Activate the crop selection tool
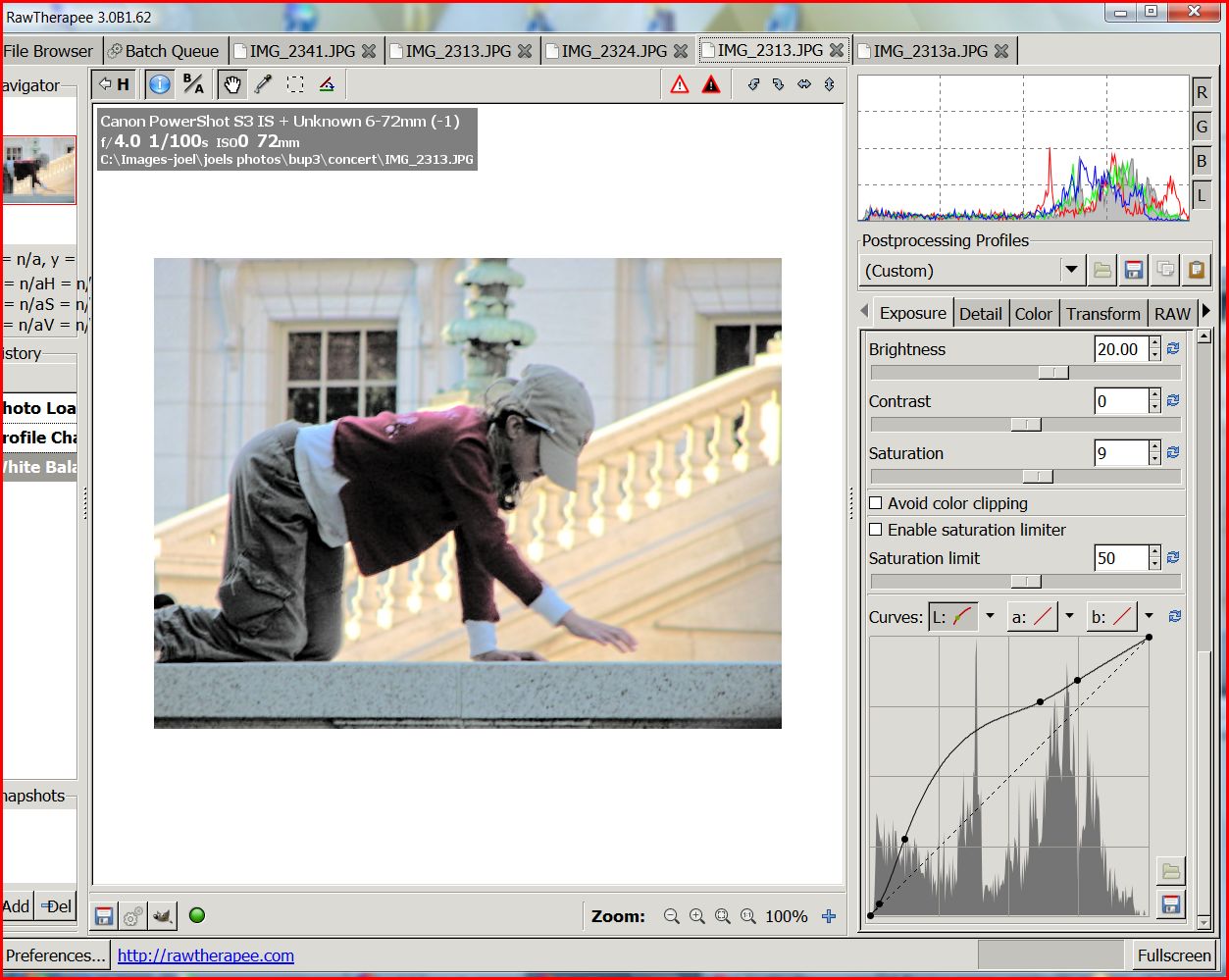Viewport: 1229px width, 980px height. click(x=295, y=83)
